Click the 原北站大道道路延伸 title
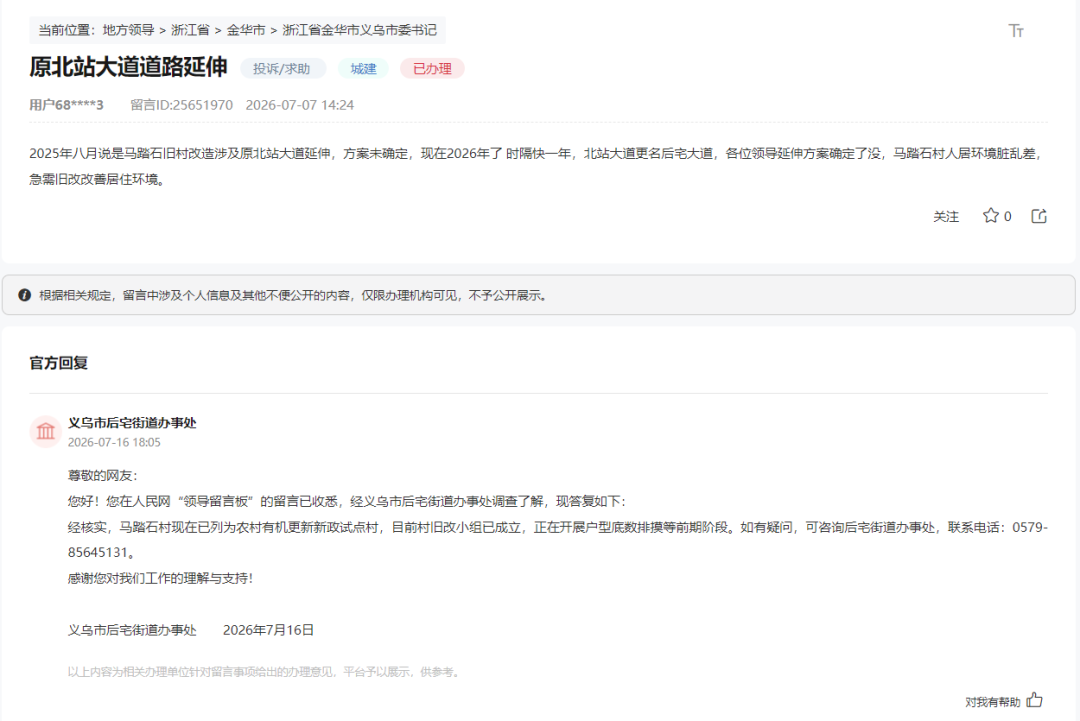Screen dimensions: 1080x721 point(128,67)
